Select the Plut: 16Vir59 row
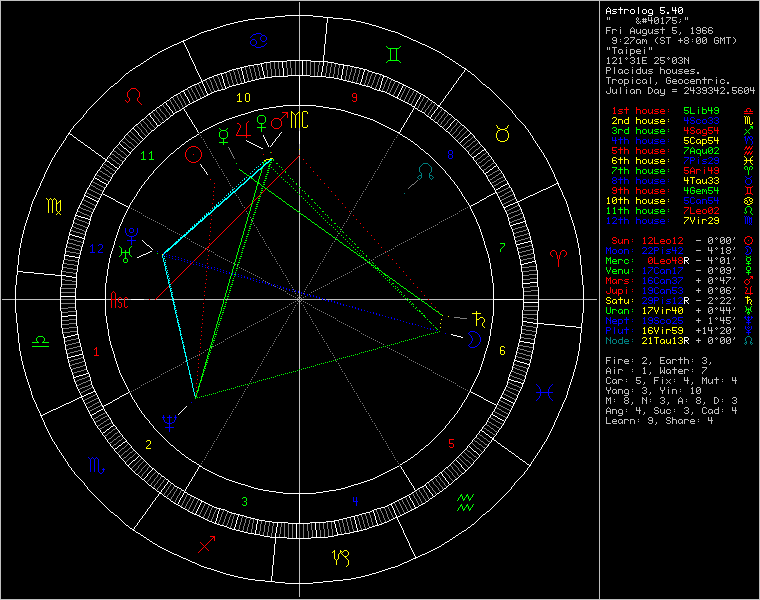This screenshot has height=600, width=760. tap(679, 331)
